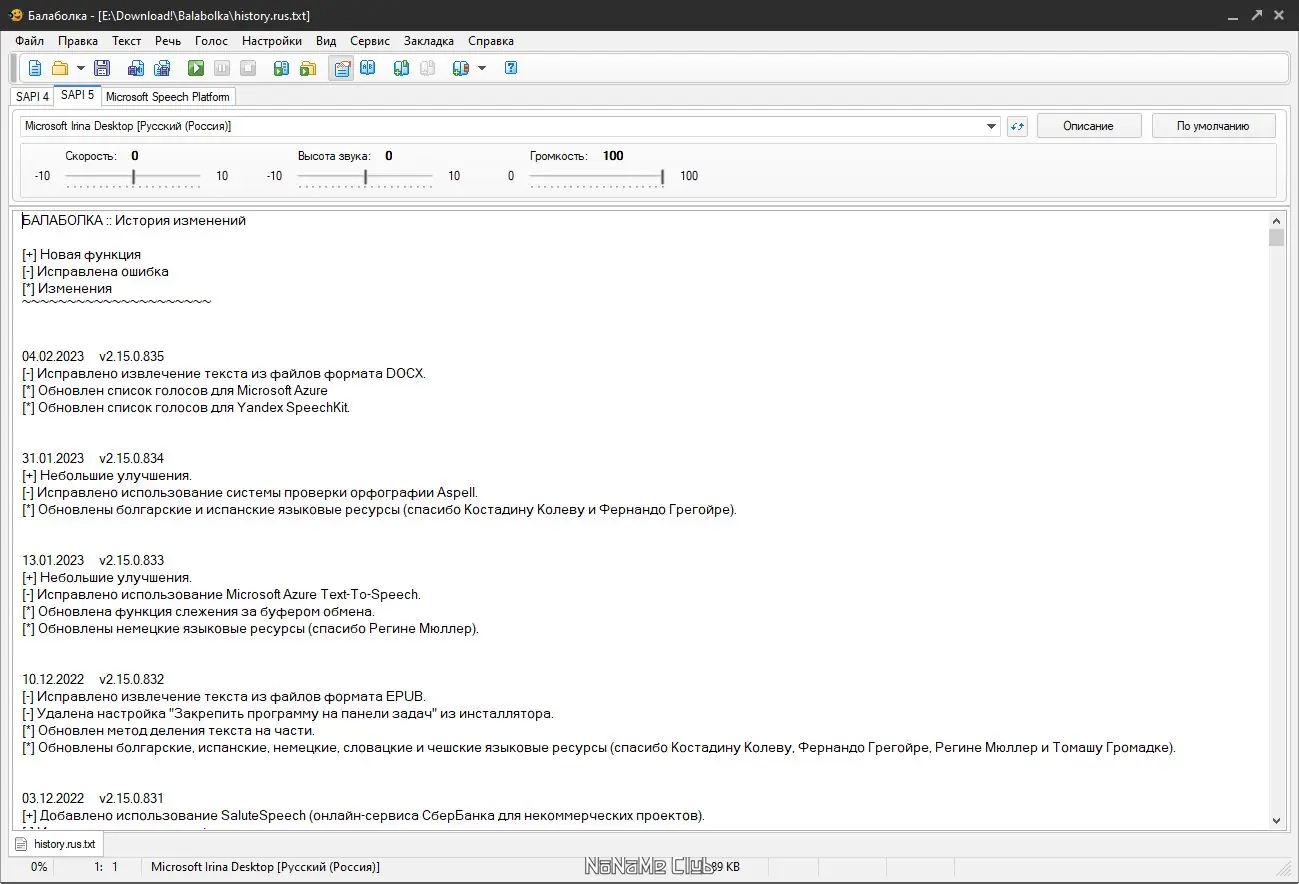Image resolution: width=1299 pixels, height=884 pixels.
Task: Switch to the SAPI 4 tab
Action: (x=32, y=97)
